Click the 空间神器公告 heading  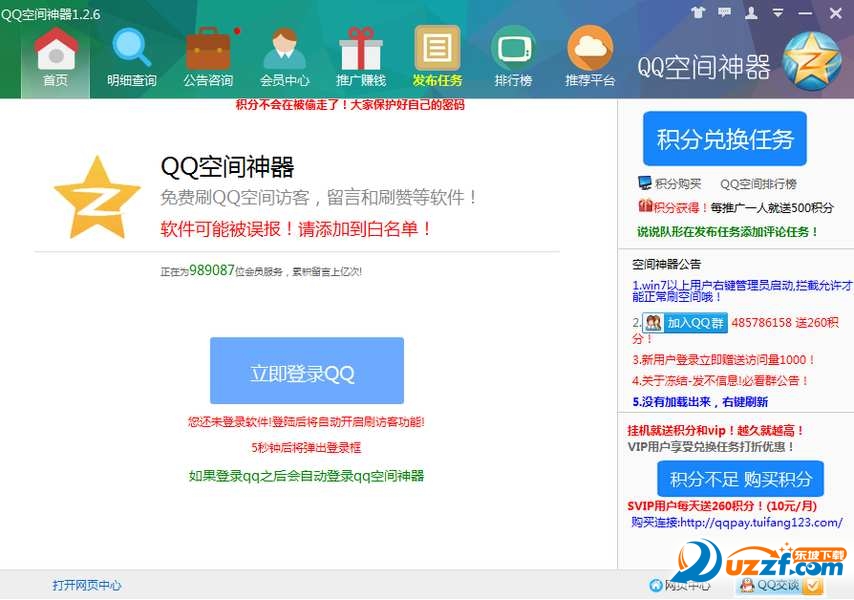[666, 264]
